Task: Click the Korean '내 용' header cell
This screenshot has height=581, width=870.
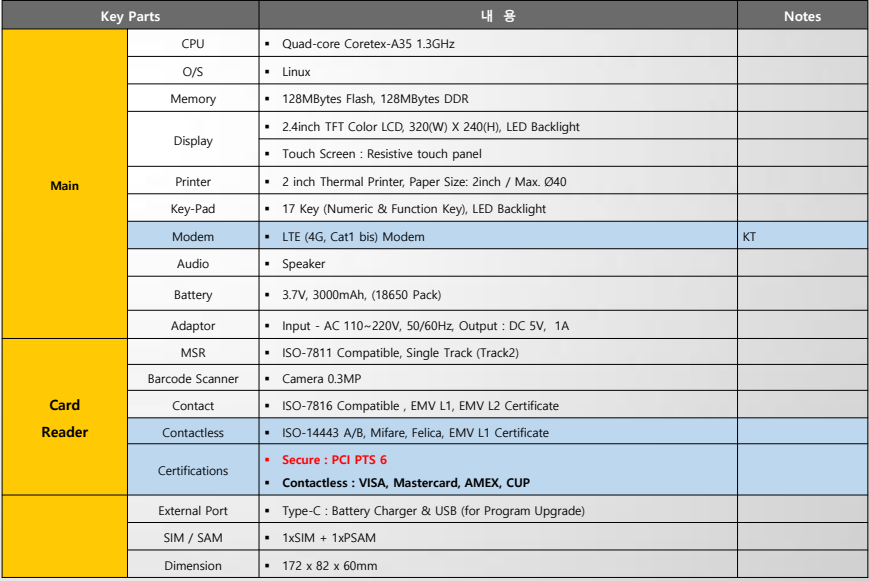Action: coord(497,16)
